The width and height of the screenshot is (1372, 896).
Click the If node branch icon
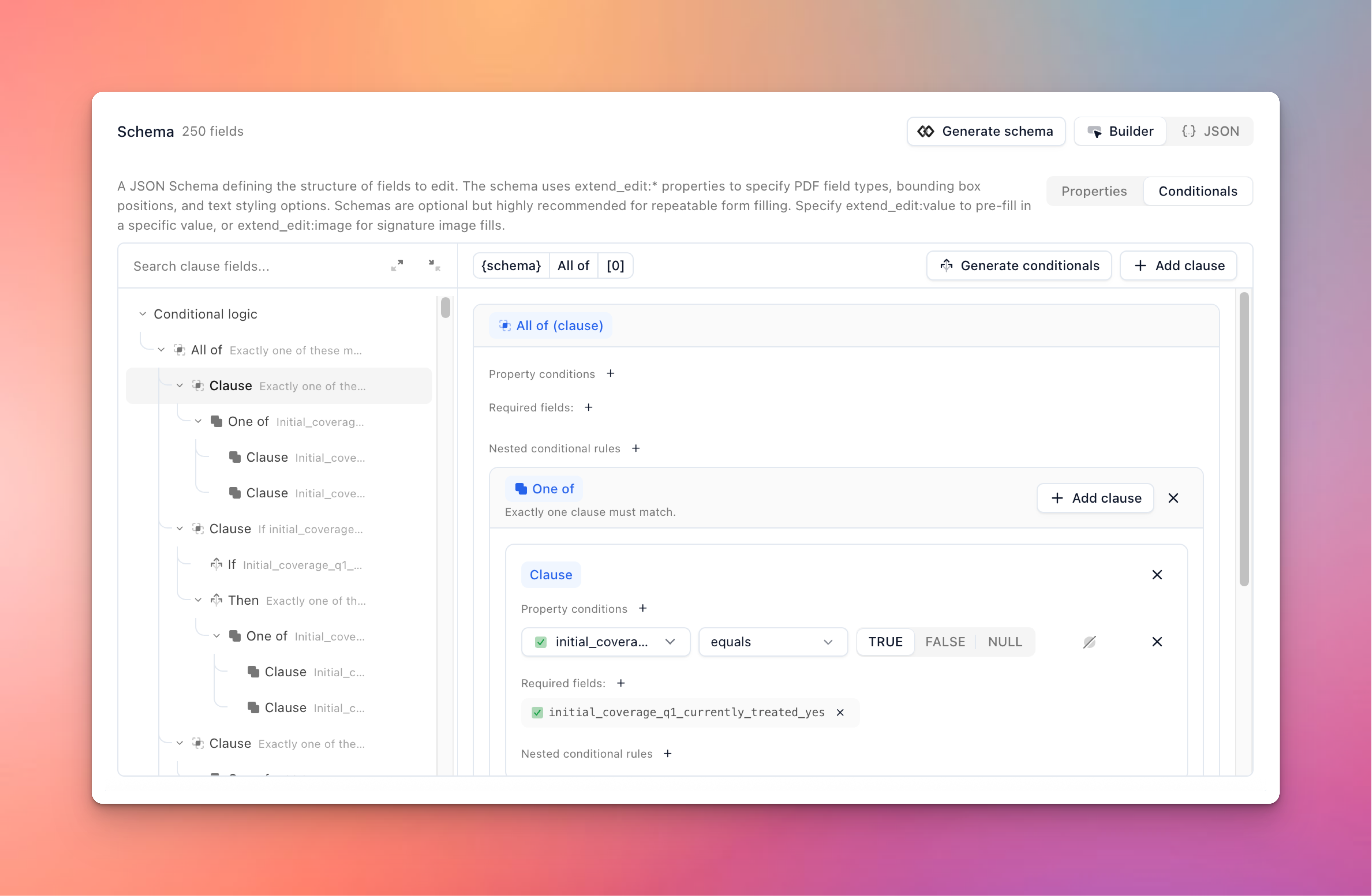tap(216, 565)
